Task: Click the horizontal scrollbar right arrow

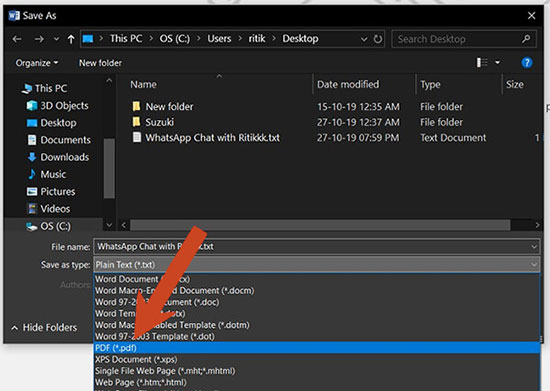Action: coord(537,225)
